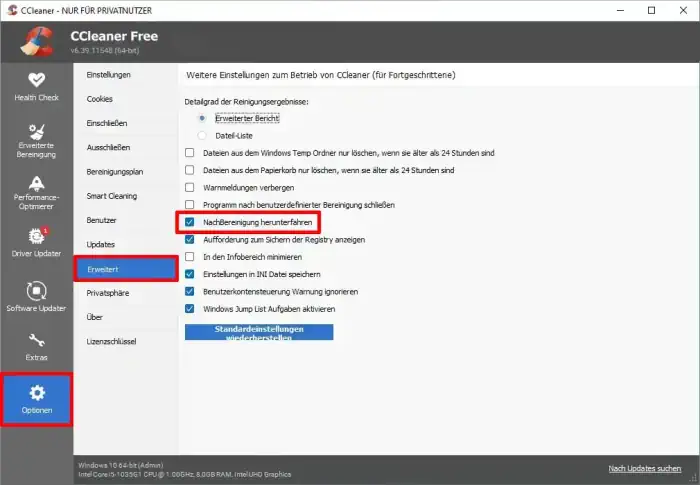Check In den Infobereich minimieren
700x485 pixels.
point(190,257)
